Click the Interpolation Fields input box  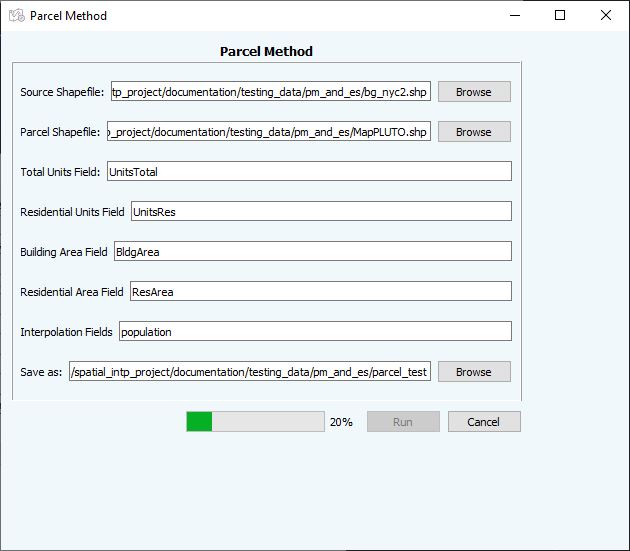click(315, 331)
